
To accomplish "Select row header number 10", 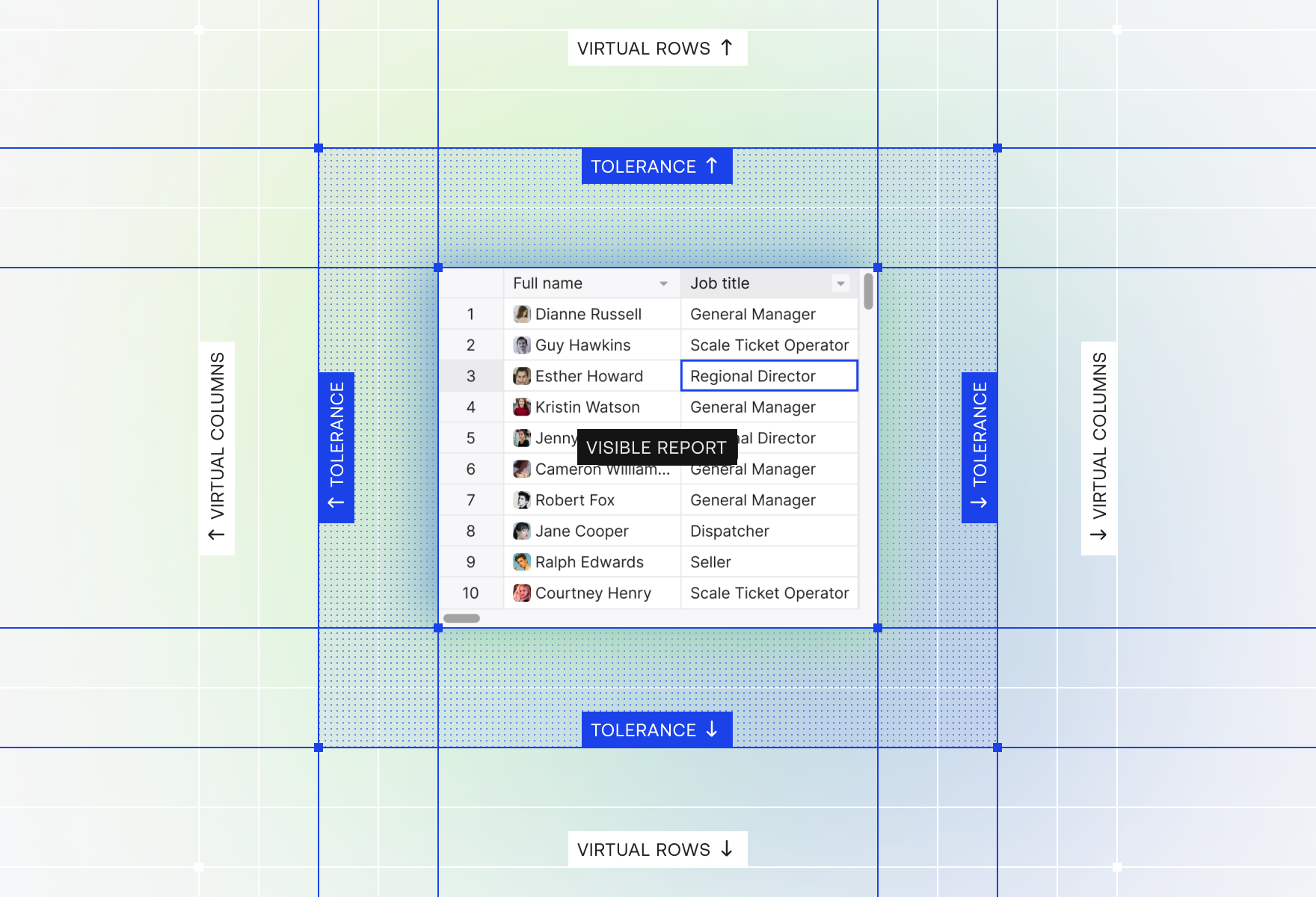I will (x=471, y=594).
